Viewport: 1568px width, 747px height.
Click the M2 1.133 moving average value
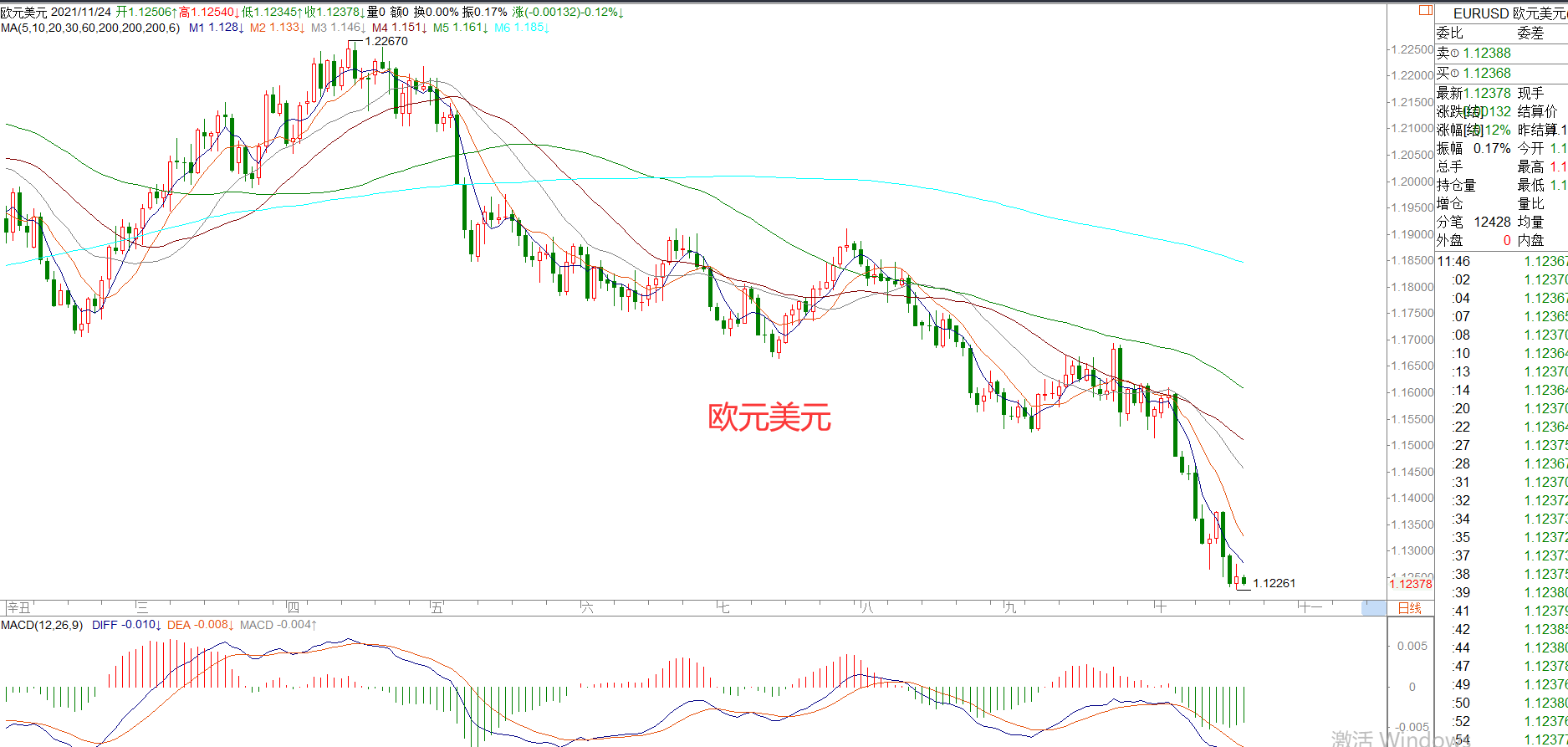point(277,28)
